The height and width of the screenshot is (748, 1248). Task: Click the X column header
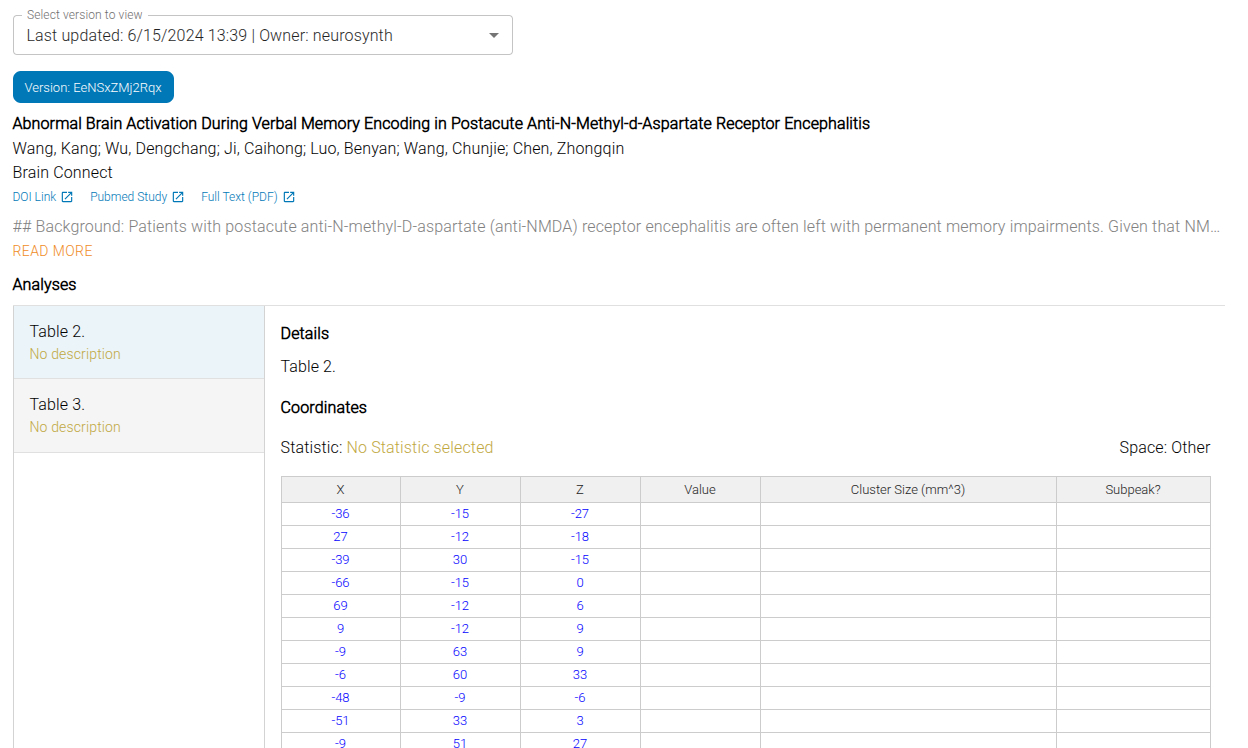340,490
